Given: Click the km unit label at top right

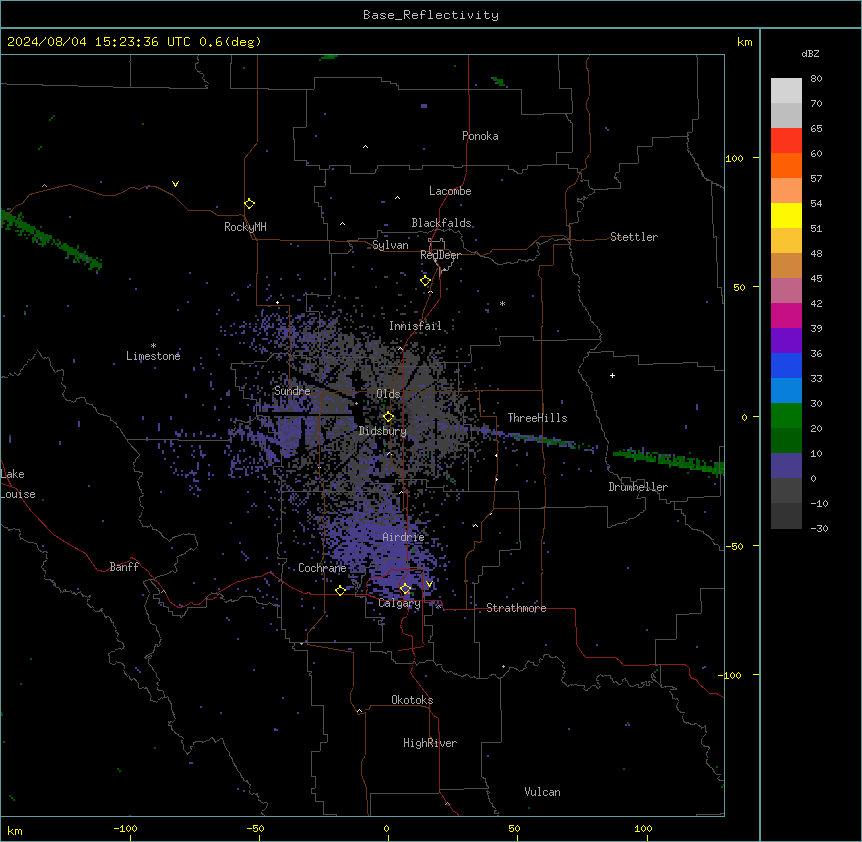Looking at the screenshot, I should tap(744, 42).
